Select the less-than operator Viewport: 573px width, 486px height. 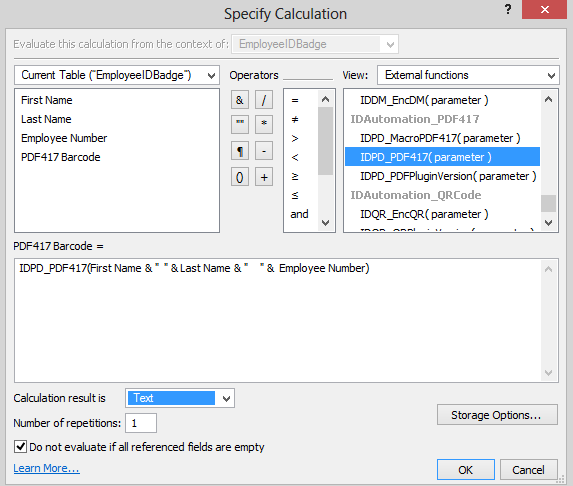click(x=295, y=157)
